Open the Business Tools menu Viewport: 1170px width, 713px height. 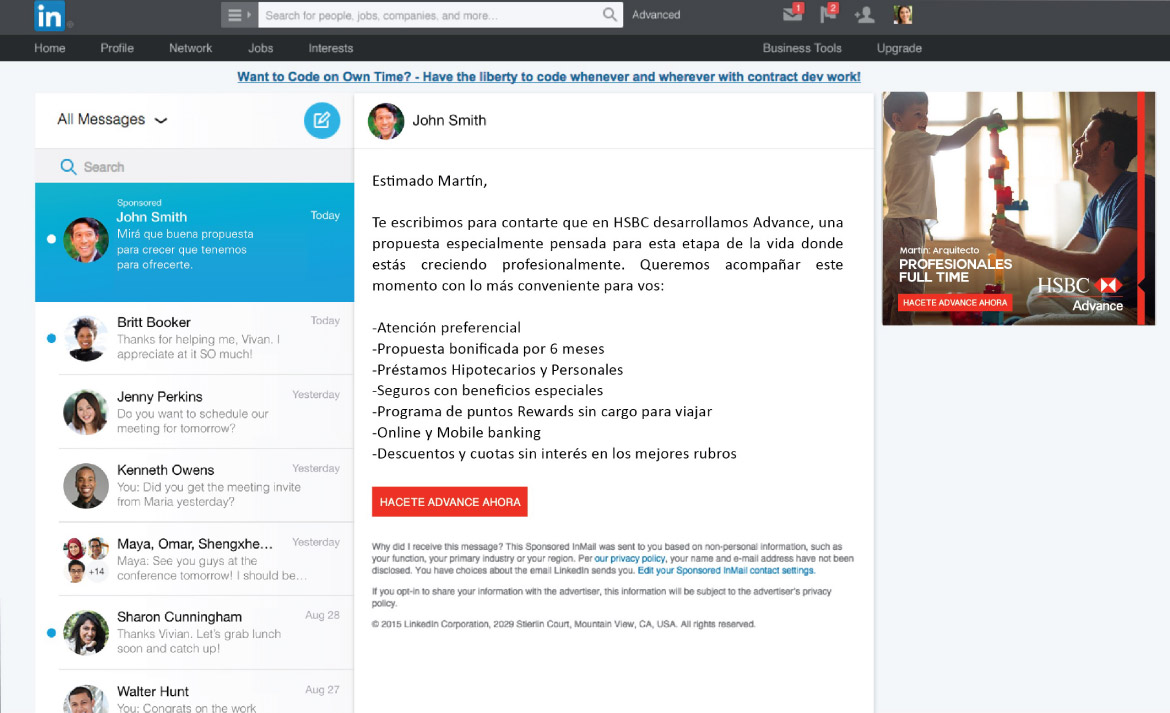[802, 48]
